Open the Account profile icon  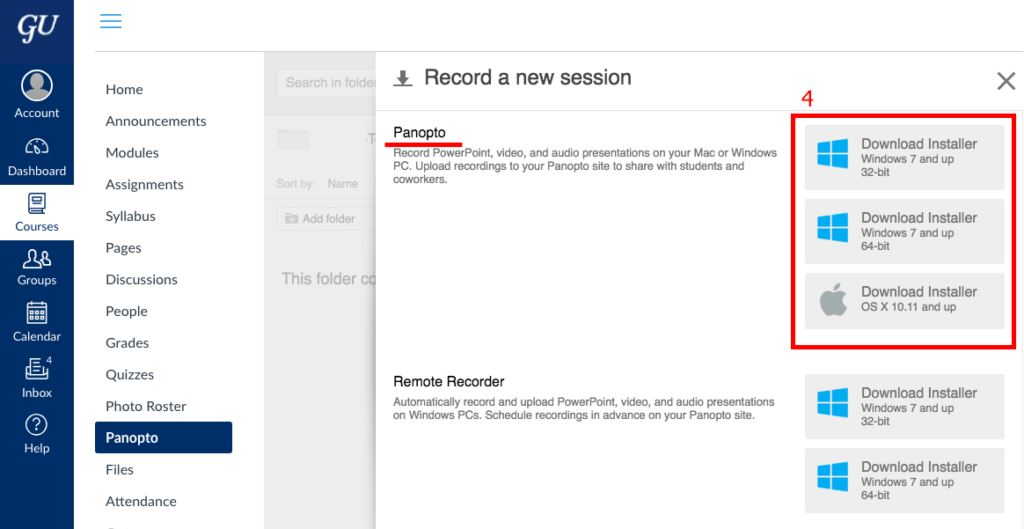(x=36, y=86)
